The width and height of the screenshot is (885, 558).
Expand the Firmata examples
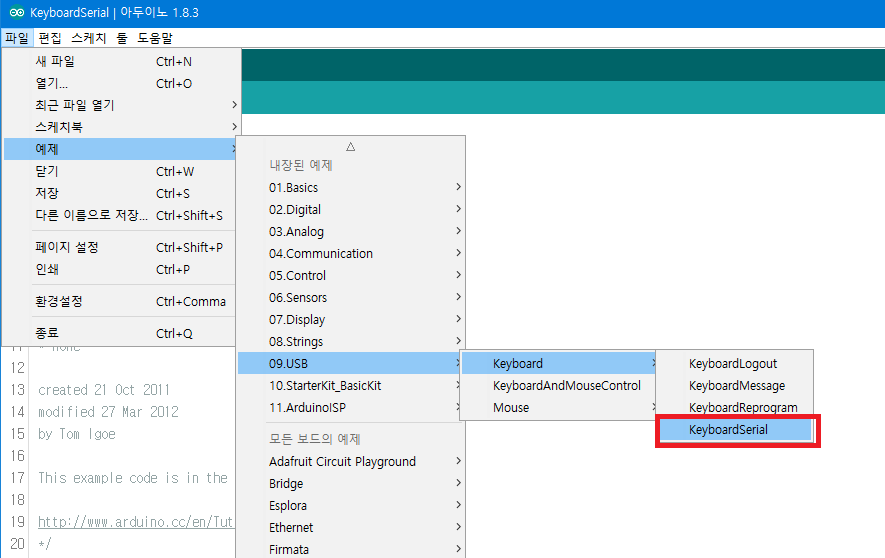351,549
